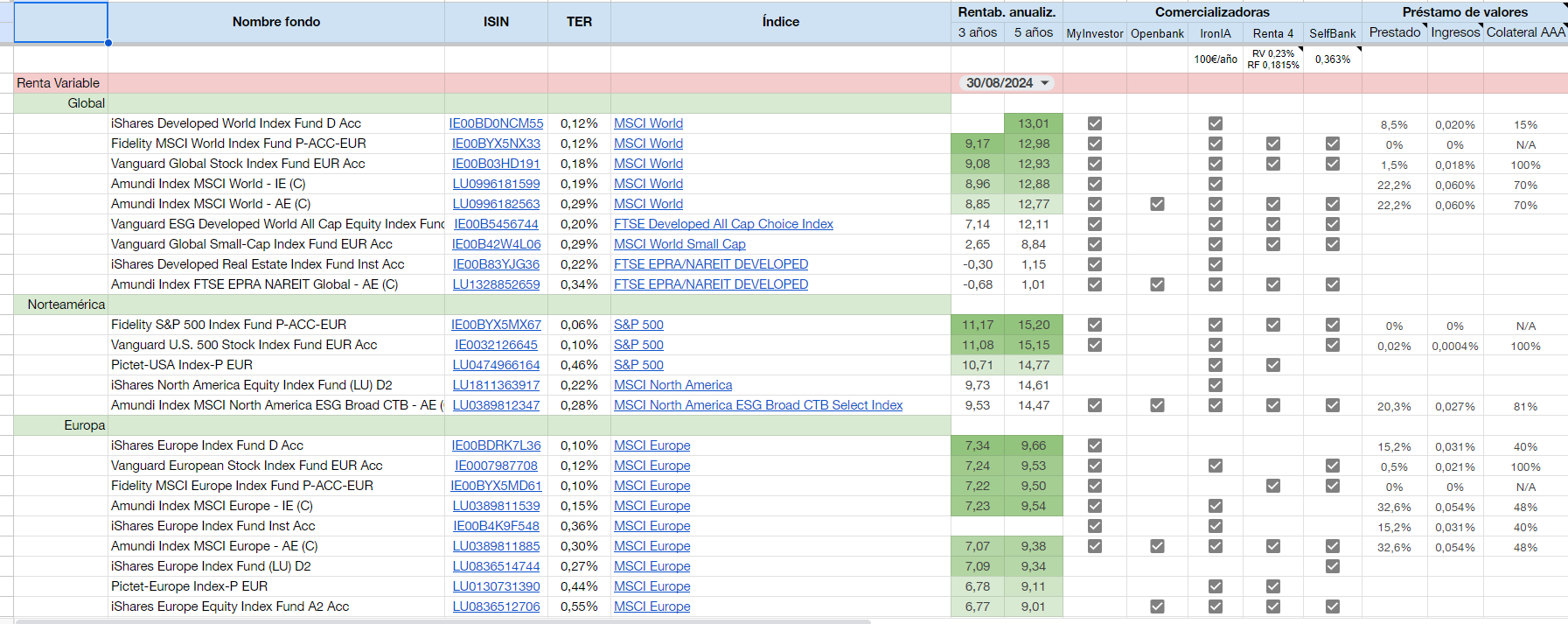The width and height of the screenshot is (1568, 624).
Task: Open ISIN link LU0836512706
Action: click(x=496, y=606)
